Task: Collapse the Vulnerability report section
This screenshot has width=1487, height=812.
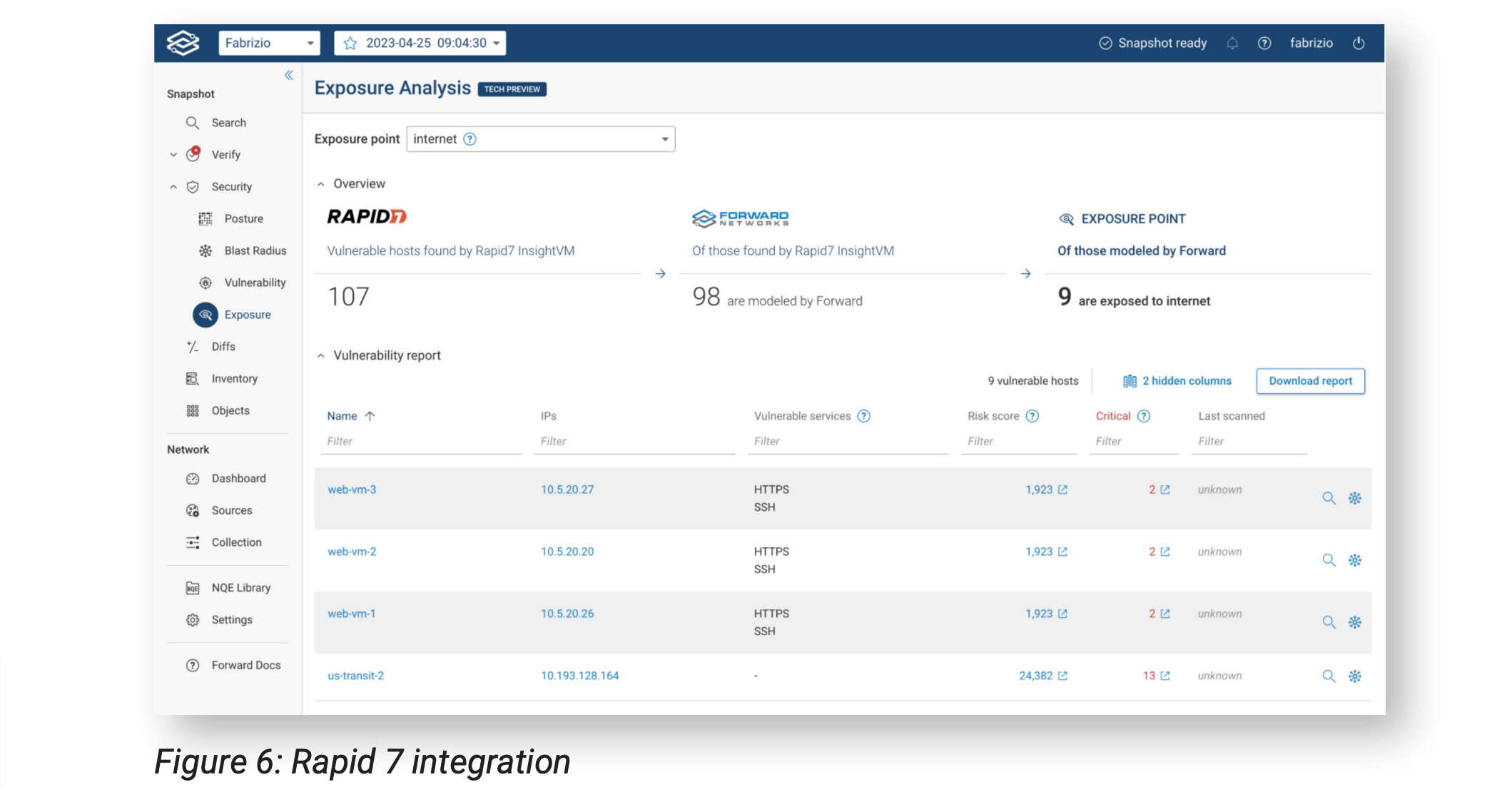Action: click(x=321, y=355)
